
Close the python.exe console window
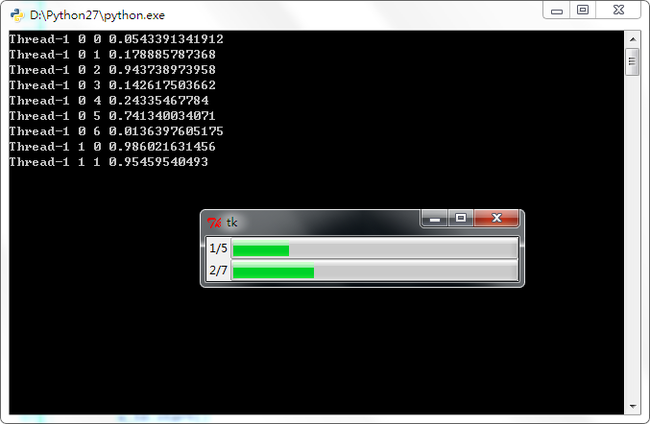click(618, 10)
